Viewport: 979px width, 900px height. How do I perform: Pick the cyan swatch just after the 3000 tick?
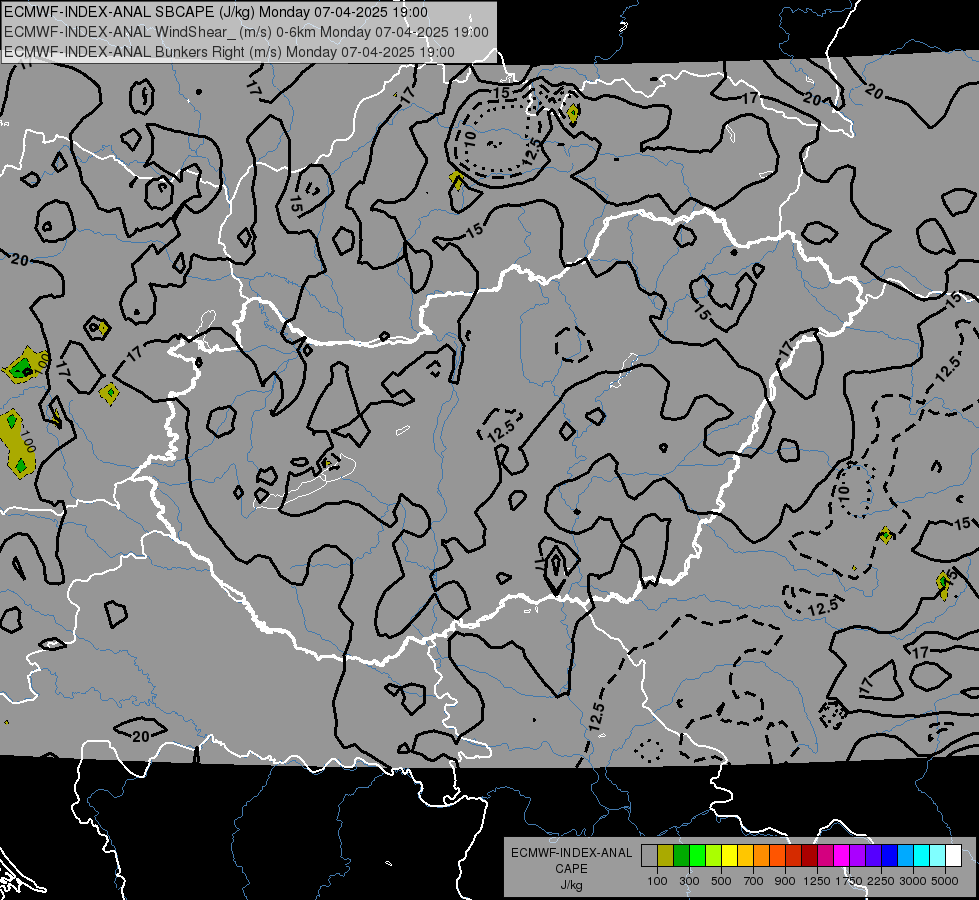tap(922, 856)
